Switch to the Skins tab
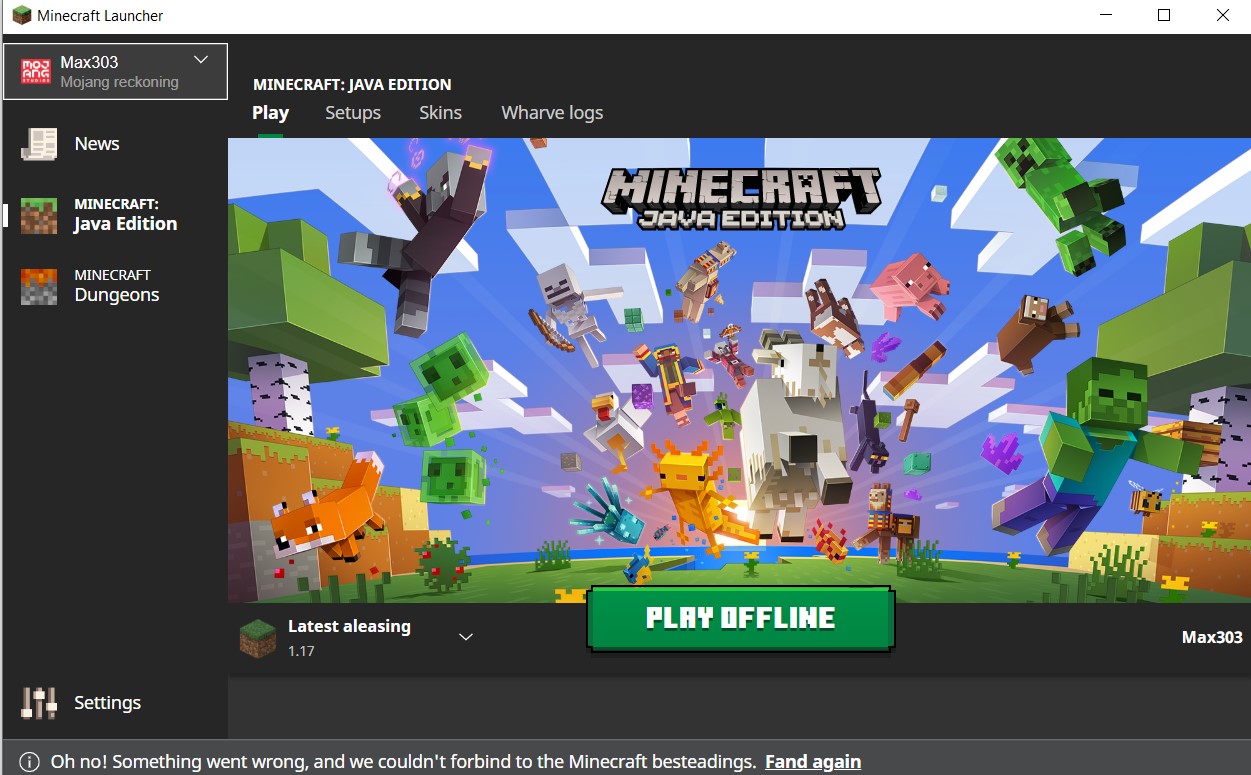The height and width of the screenshot is (775, 1251). pos(440,113)
